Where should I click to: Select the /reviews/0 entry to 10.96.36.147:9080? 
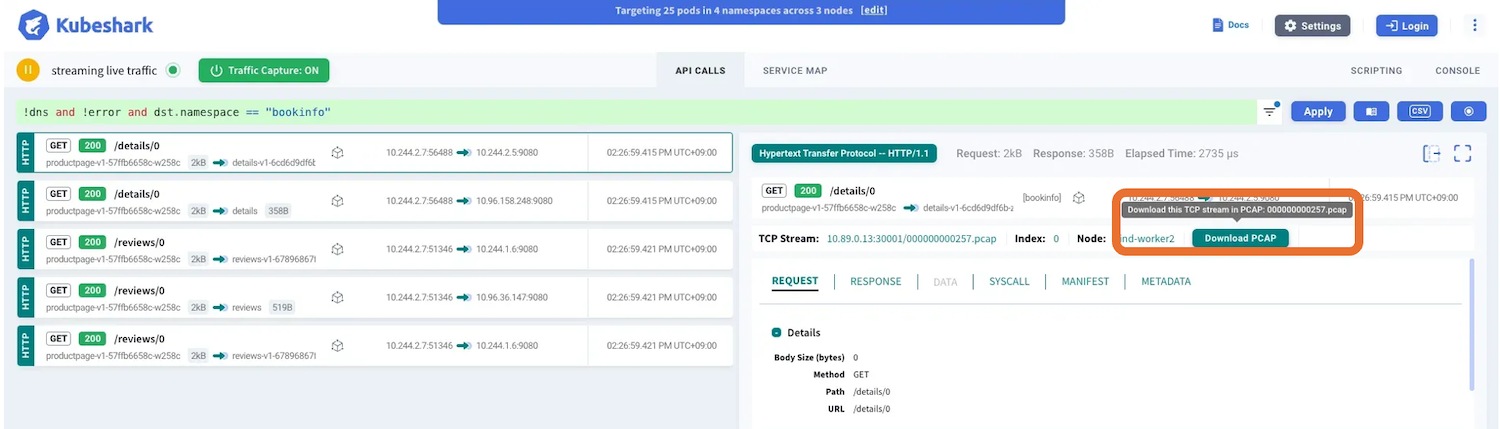(x=375, y=298)
